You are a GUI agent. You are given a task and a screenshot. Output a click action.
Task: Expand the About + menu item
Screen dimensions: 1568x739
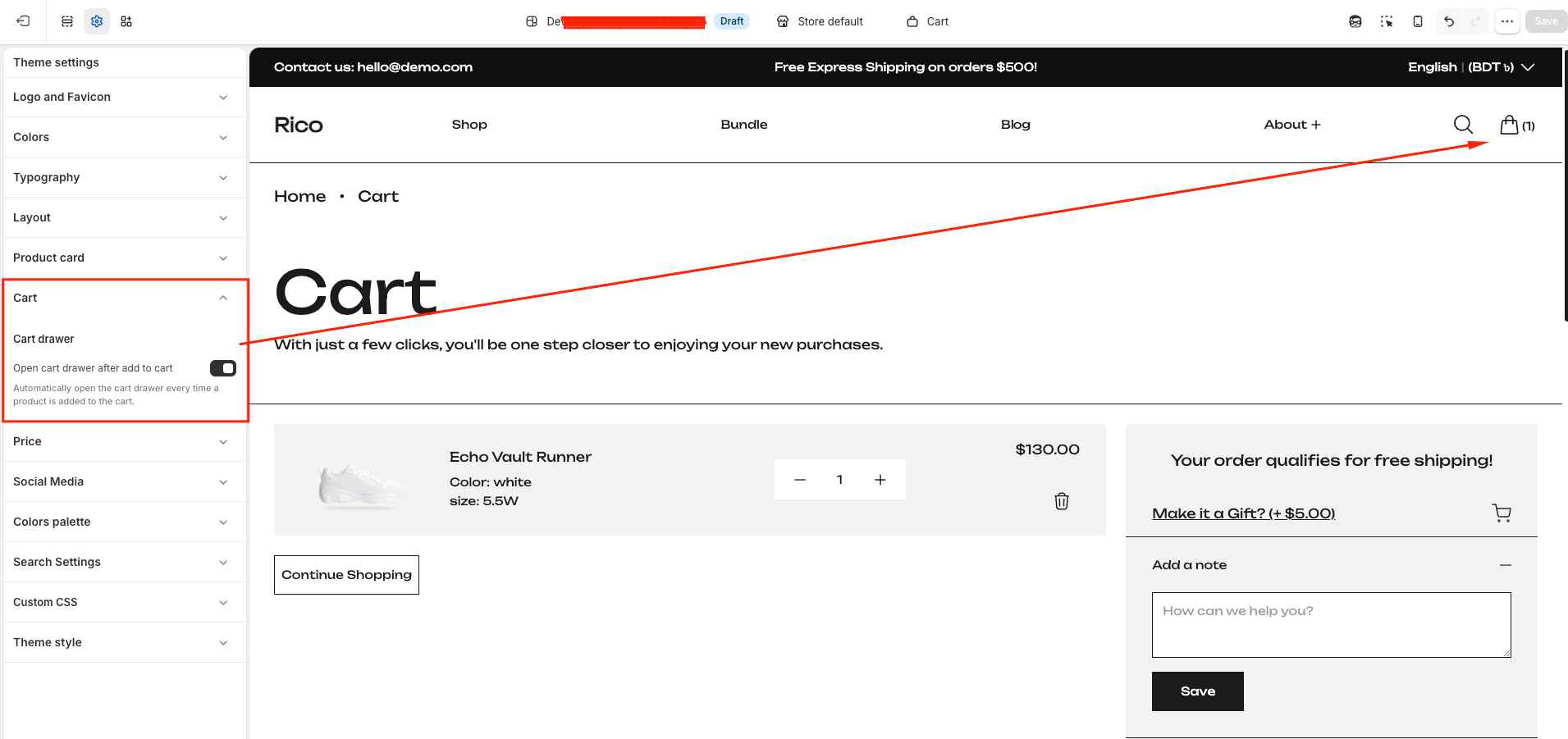pyautogui.click(x=1292, y=125)
